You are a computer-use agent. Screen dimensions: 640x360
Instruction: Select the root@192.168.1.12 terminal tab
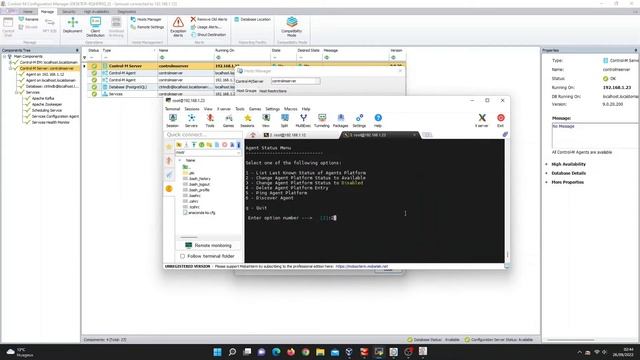288,135
